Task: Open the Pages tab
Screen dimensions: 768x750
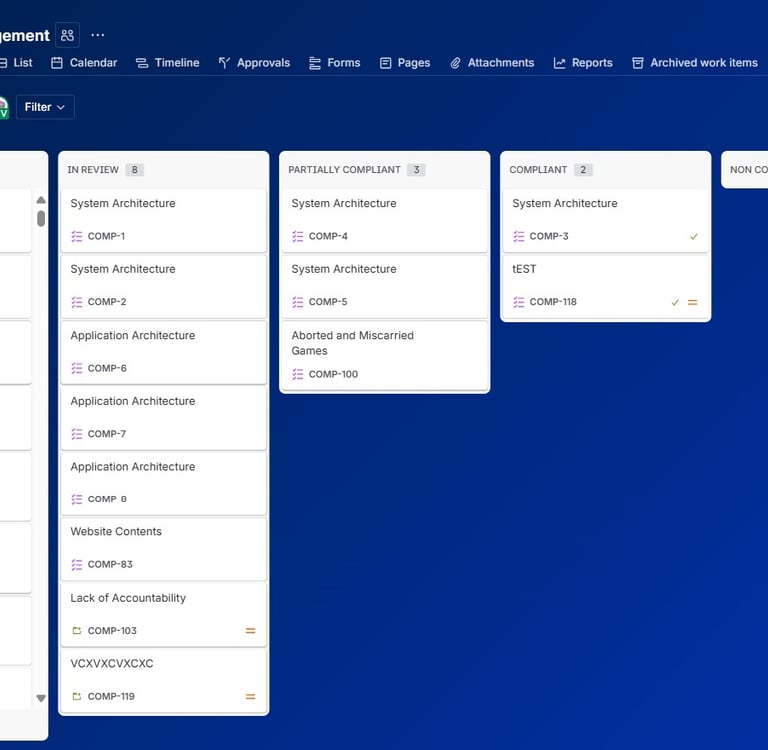Action: 405,63
